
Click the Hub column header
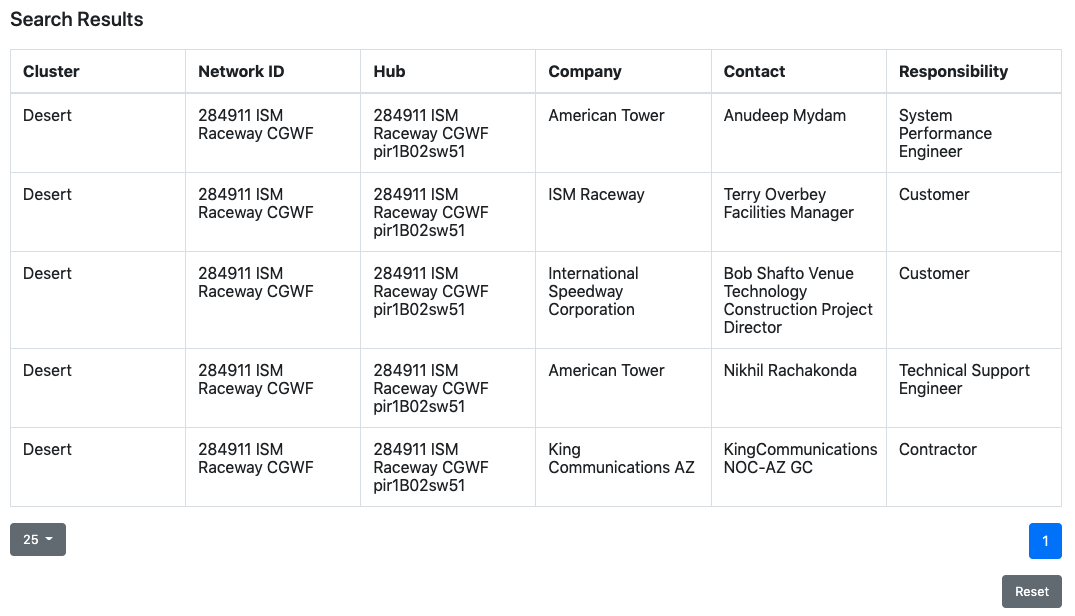click(x=389, y=72)
